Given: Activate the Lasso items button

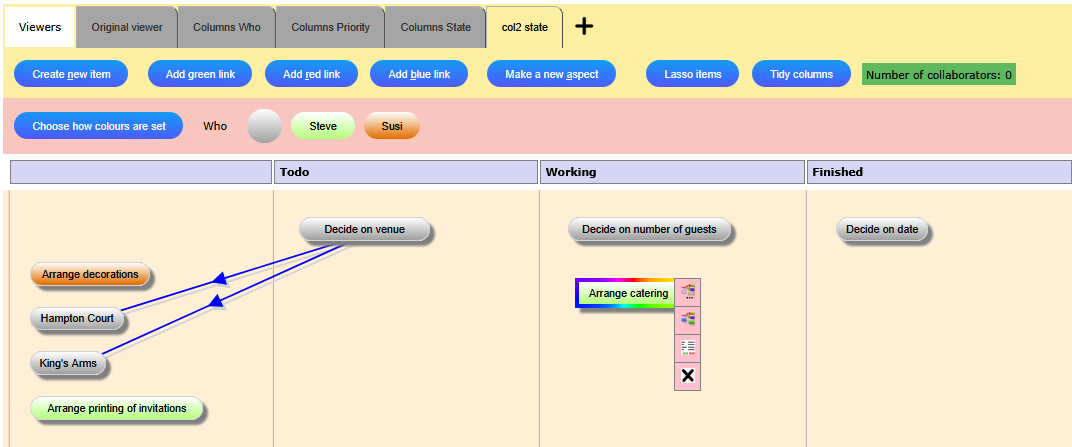Looking at the screenshot, I should point(693,74).
